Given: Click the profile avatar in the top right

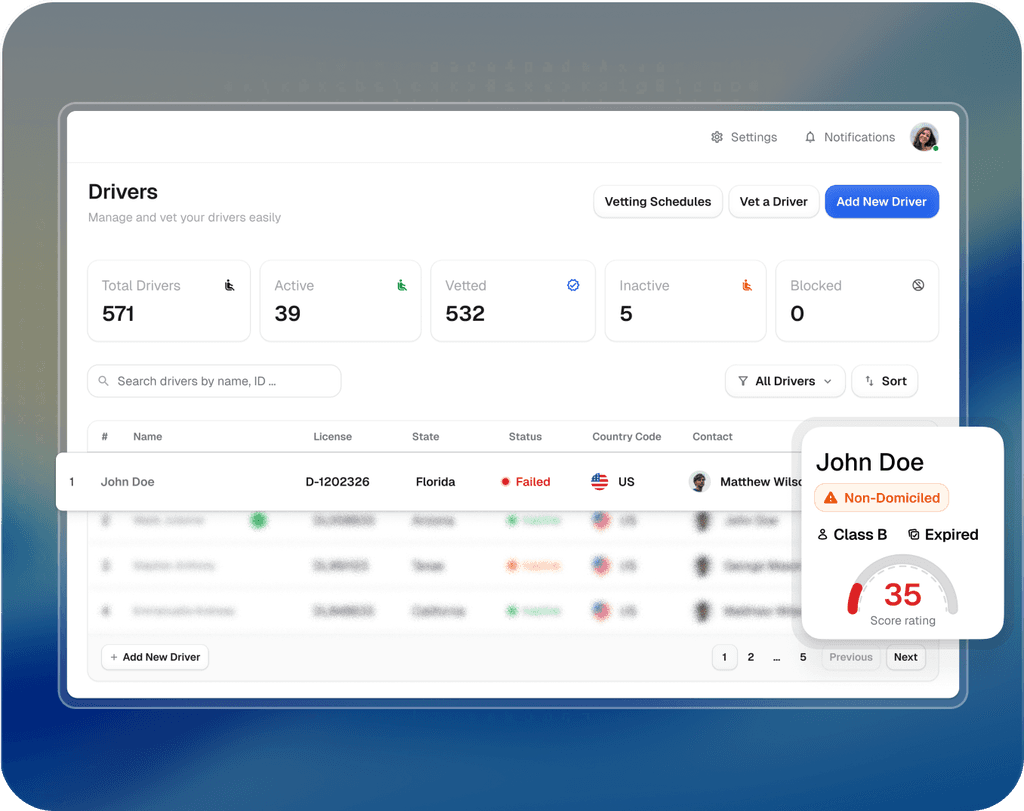Looking at the screenshot, I should coord(923,137).
